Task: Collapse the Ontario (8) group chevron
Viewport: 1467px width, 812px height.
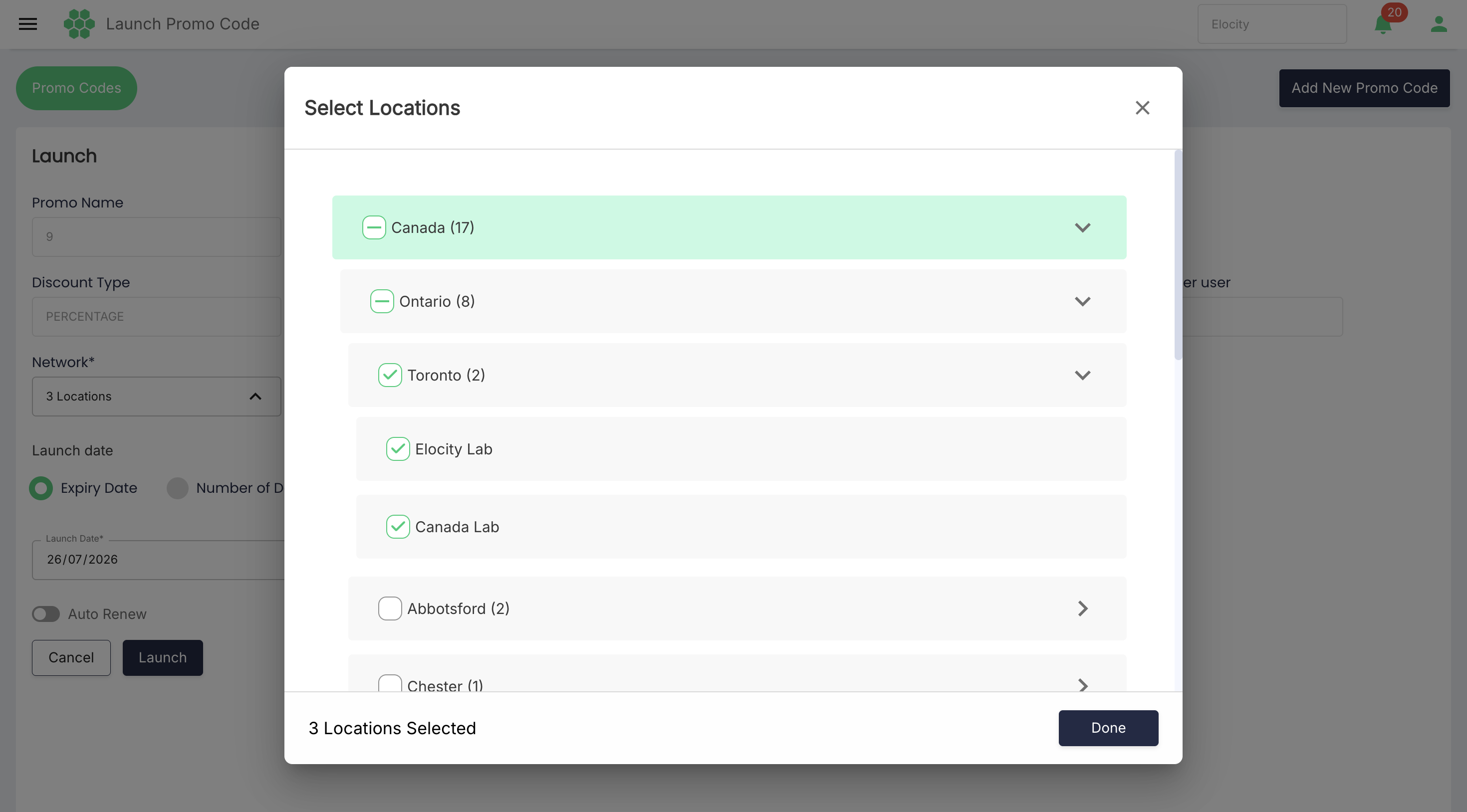Action: (1083, 301)
